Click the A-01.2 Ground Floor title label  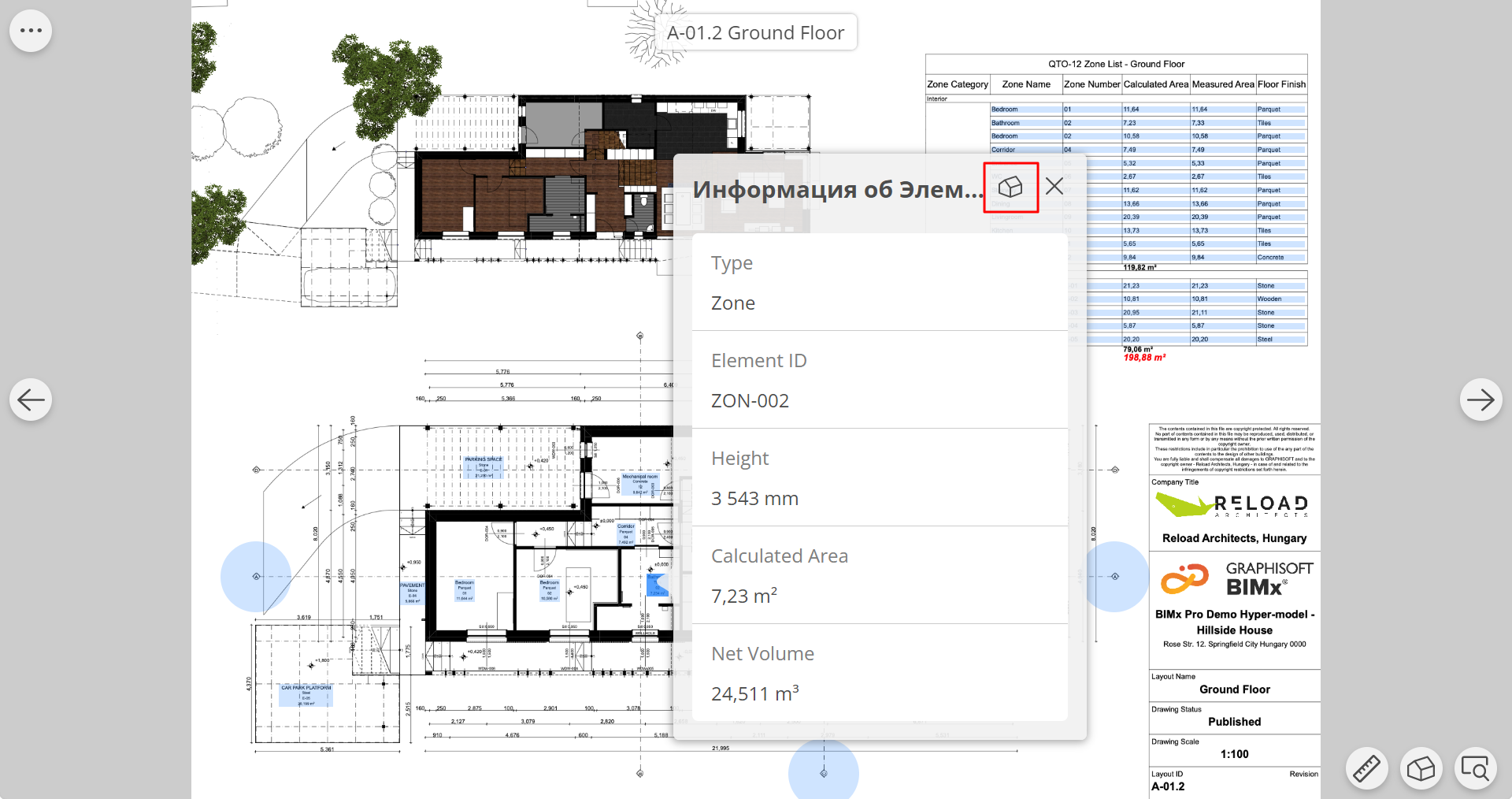click(x=755, y=32)
